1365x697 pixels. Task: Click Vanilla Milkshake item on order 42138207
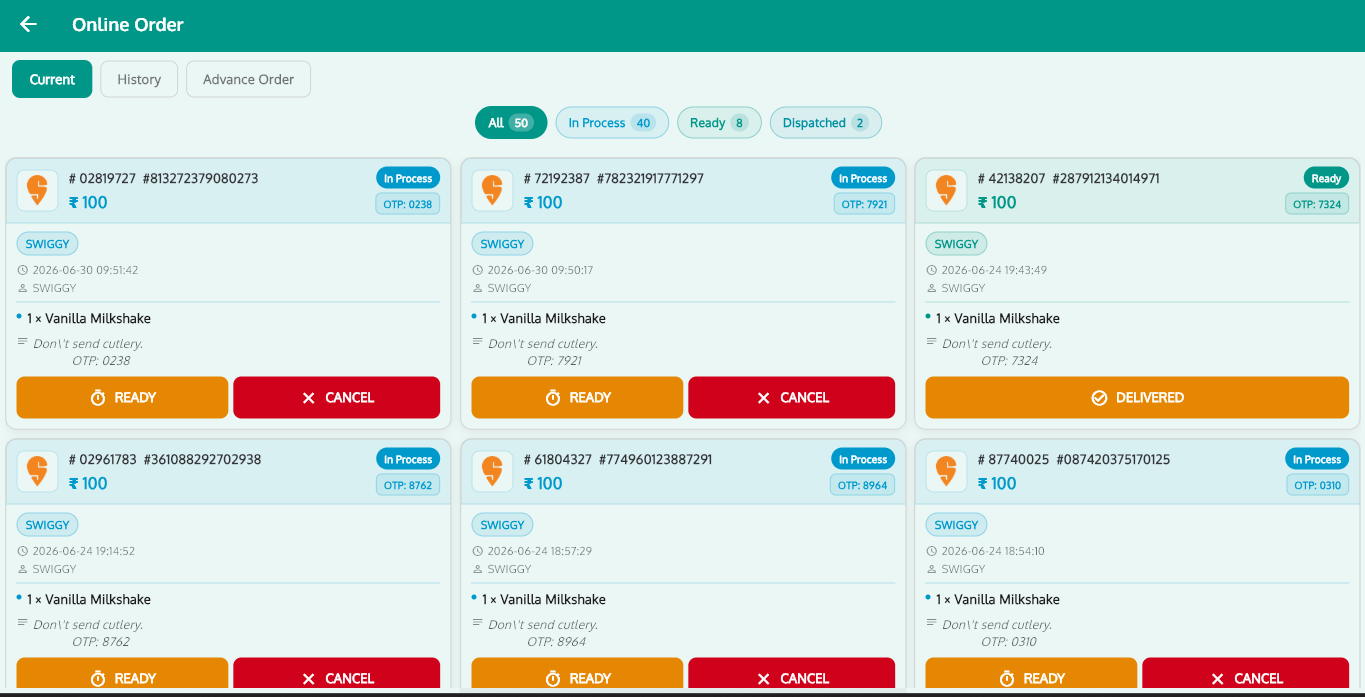998,318
